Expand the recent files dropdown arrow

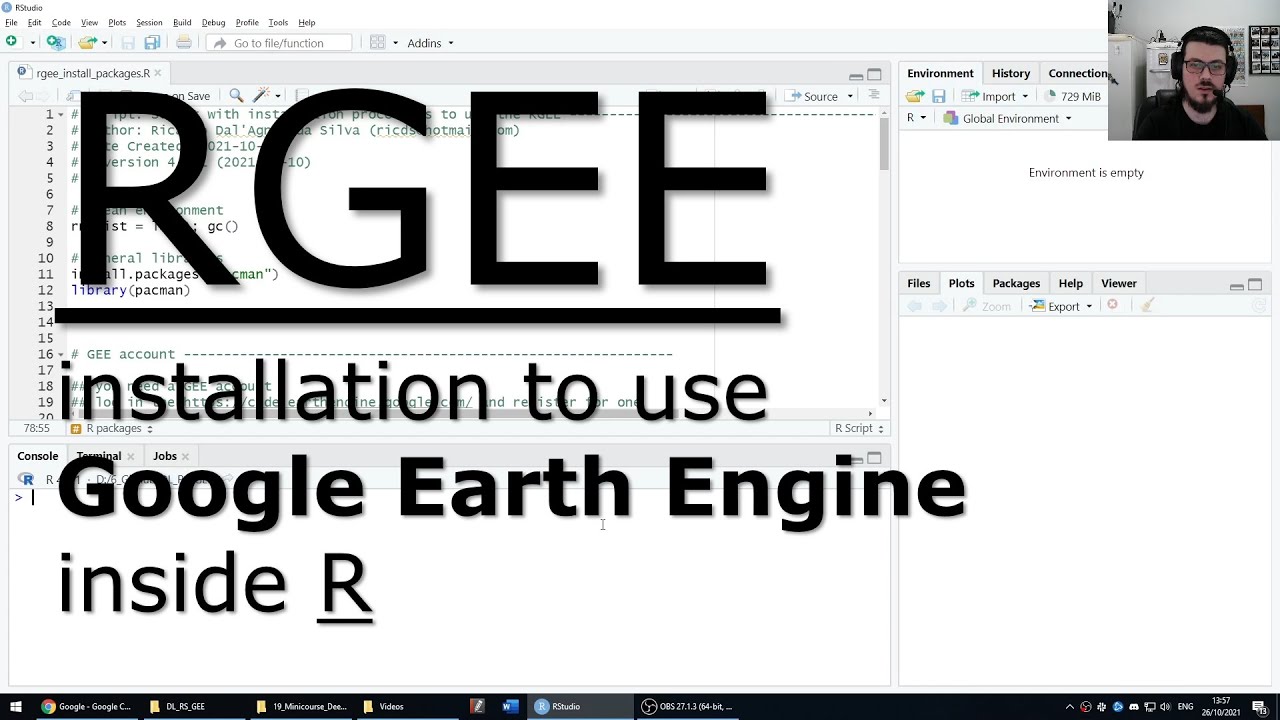(104, 43)
